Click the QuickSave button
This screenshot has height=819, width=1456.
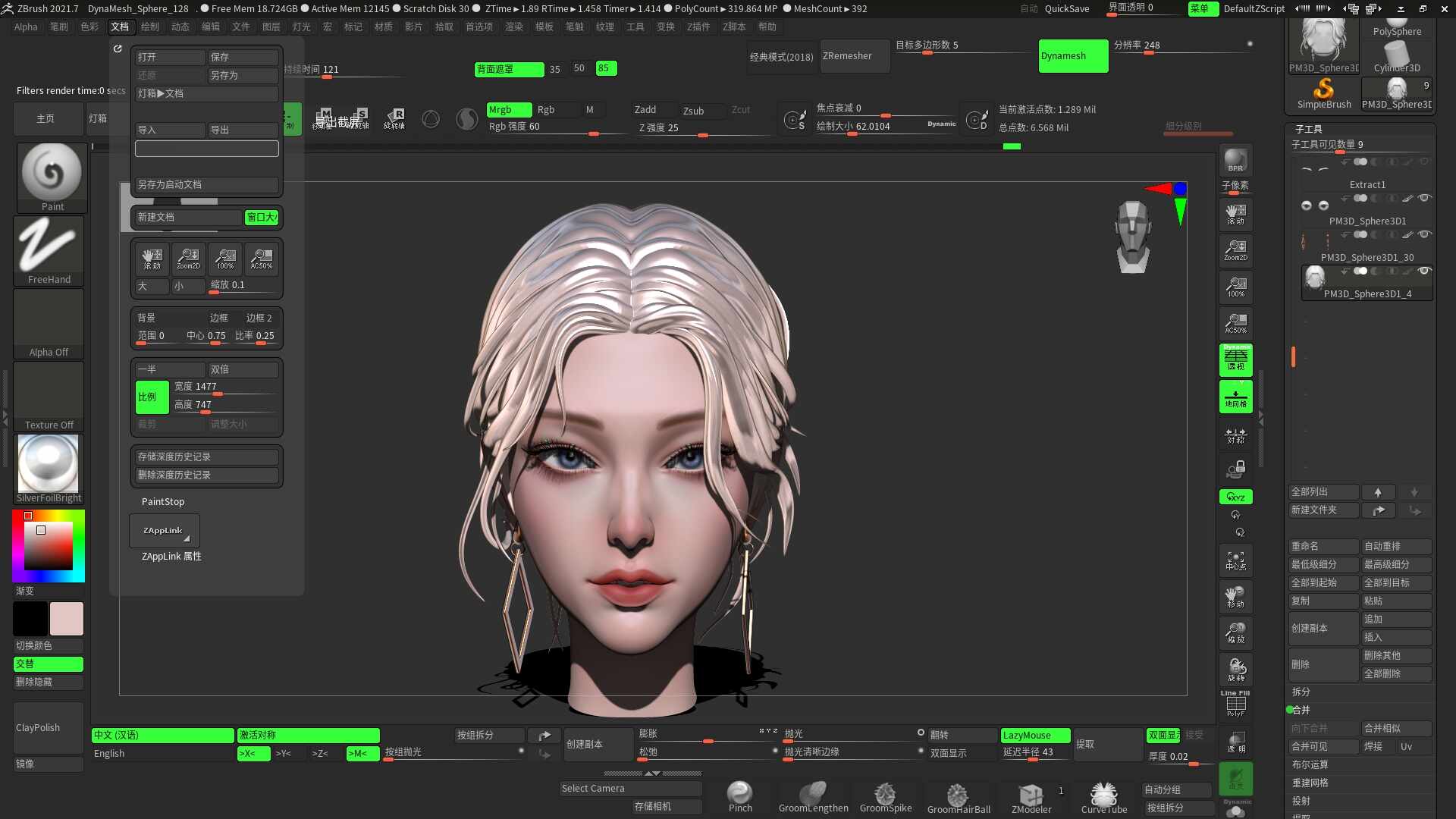click(x=1066, y=8)
